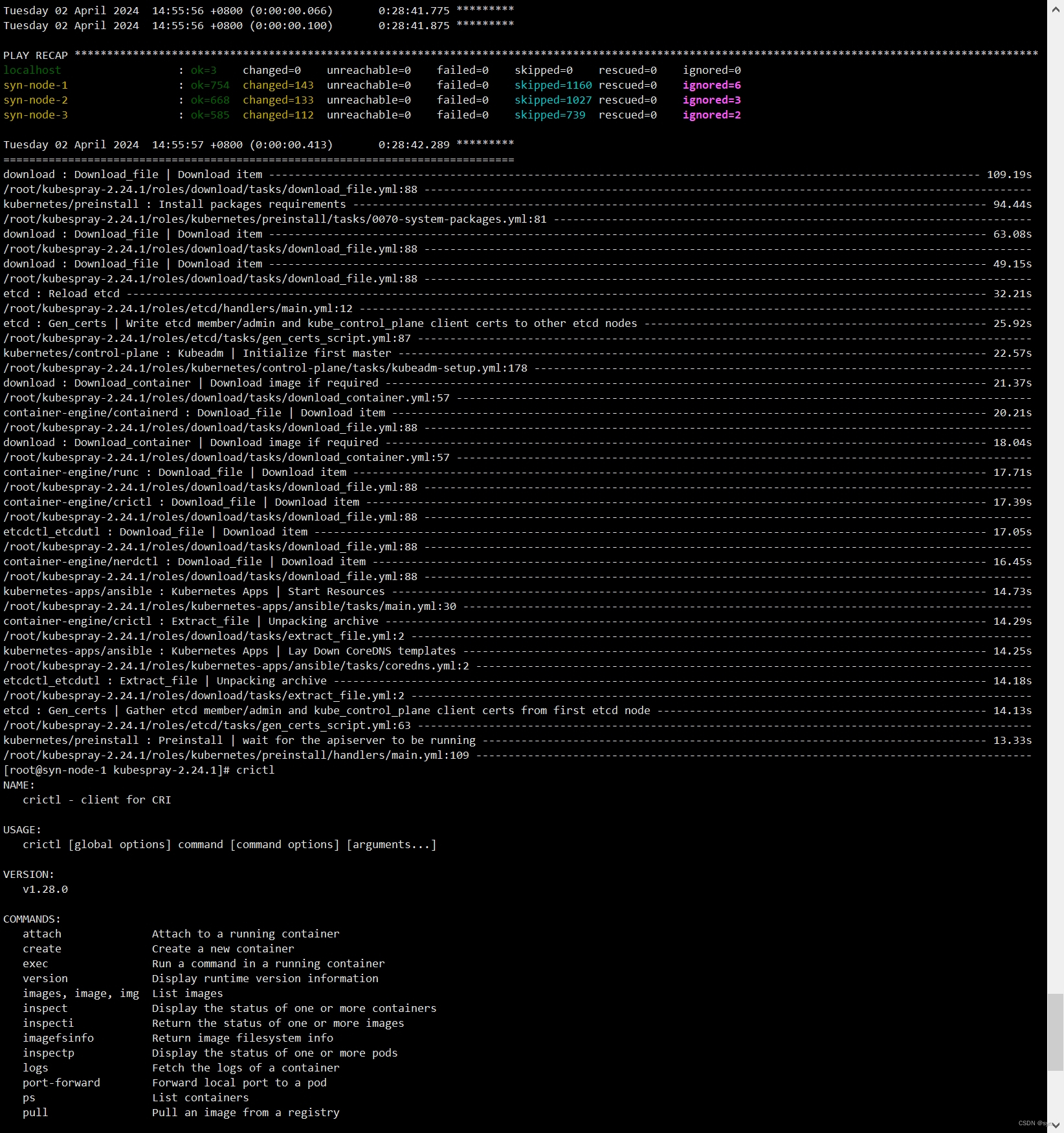The height and width of the screenshot is (1133, 1064).
Task: Click Display runtime version information description
Action: (x=265, y=978)
